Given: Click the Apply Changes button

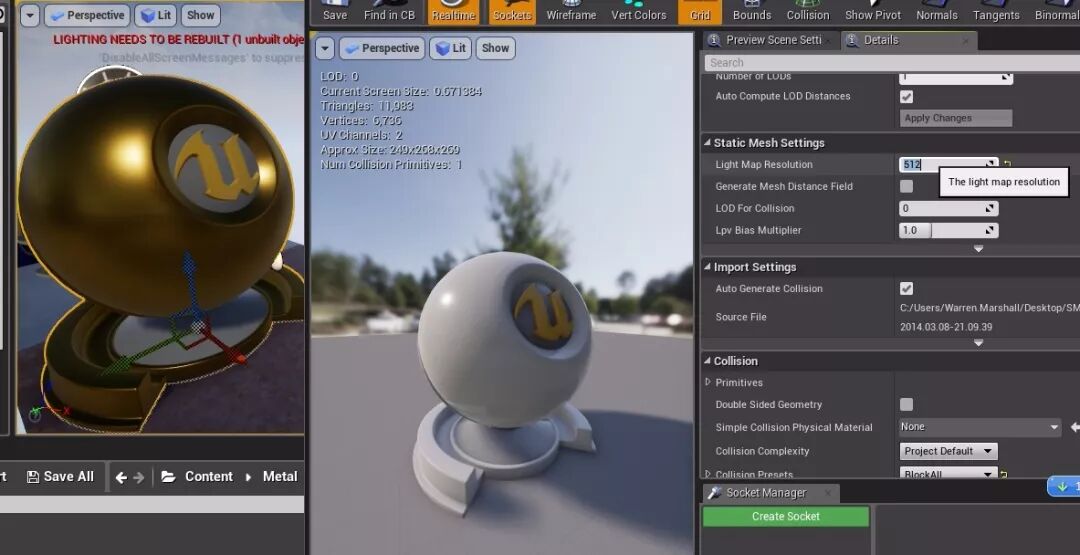Looking at the screenshot, I should [956, 118].
